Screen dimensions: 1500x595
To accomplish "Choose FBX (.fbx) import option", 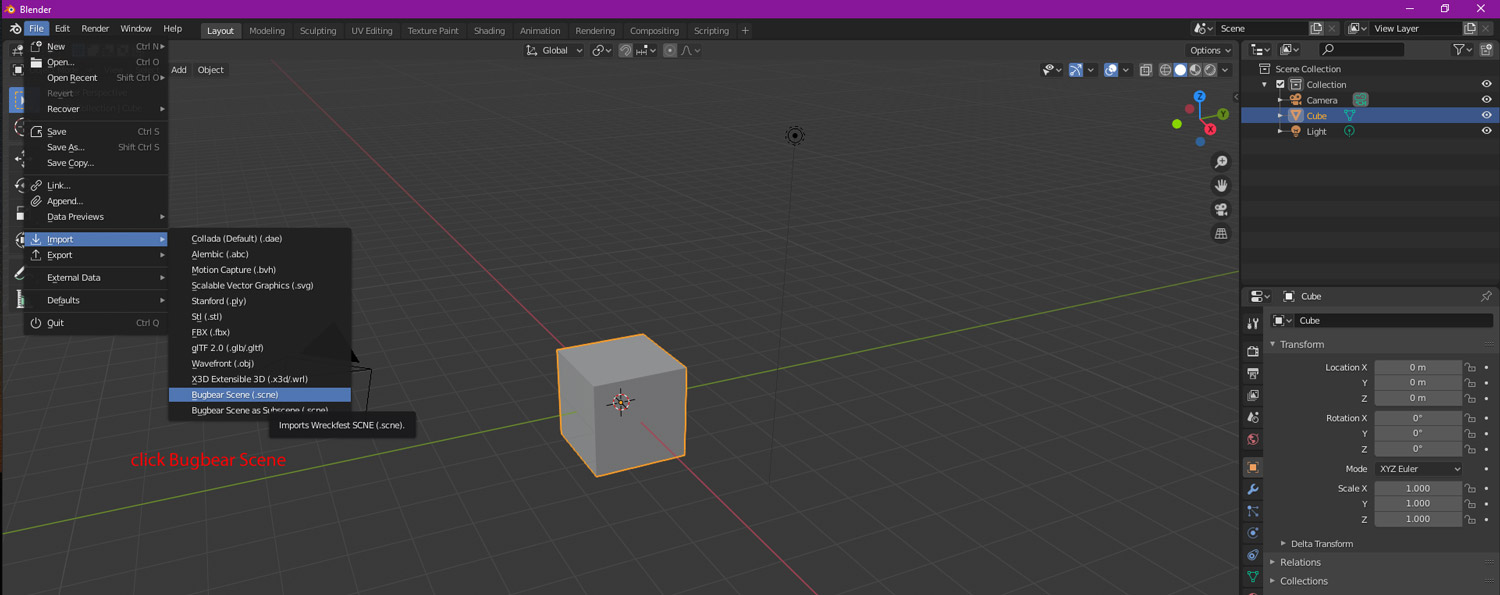I will click(x=260, y=332).
